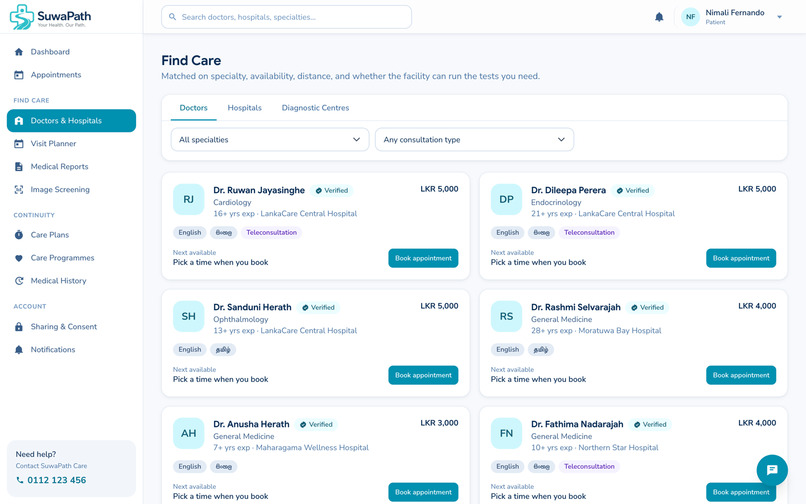This screenshot has width=806, height=504.
Task: Click the Nimali Fernando user name
Action: [x=735, y=13]
